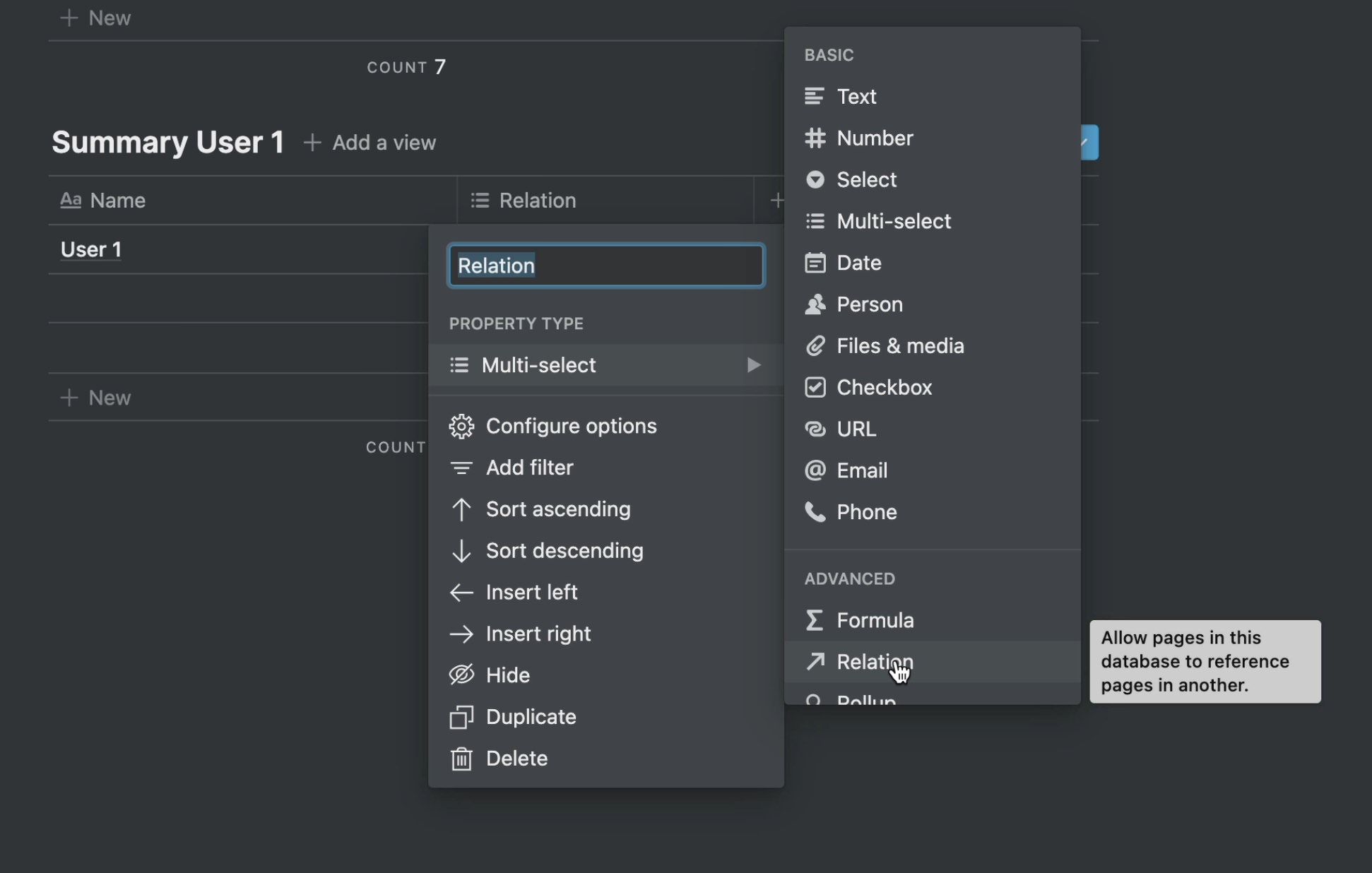The image size is (1372, 873).
Task: Hide the Relation column via eye icon
Action: pyautogui.click(x=461, y=675)
